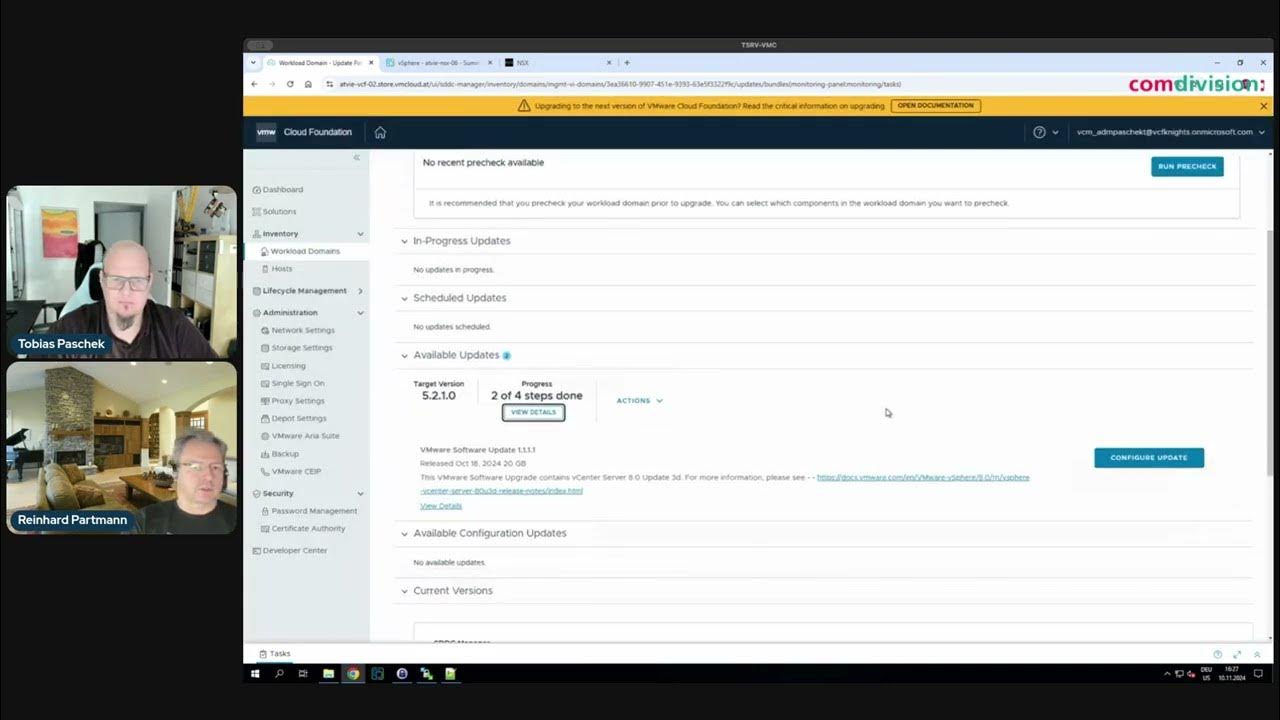1280x720 pixels.
Task: Open the Tasks panel
Action: pyautogui.click(x=275, y=654)
